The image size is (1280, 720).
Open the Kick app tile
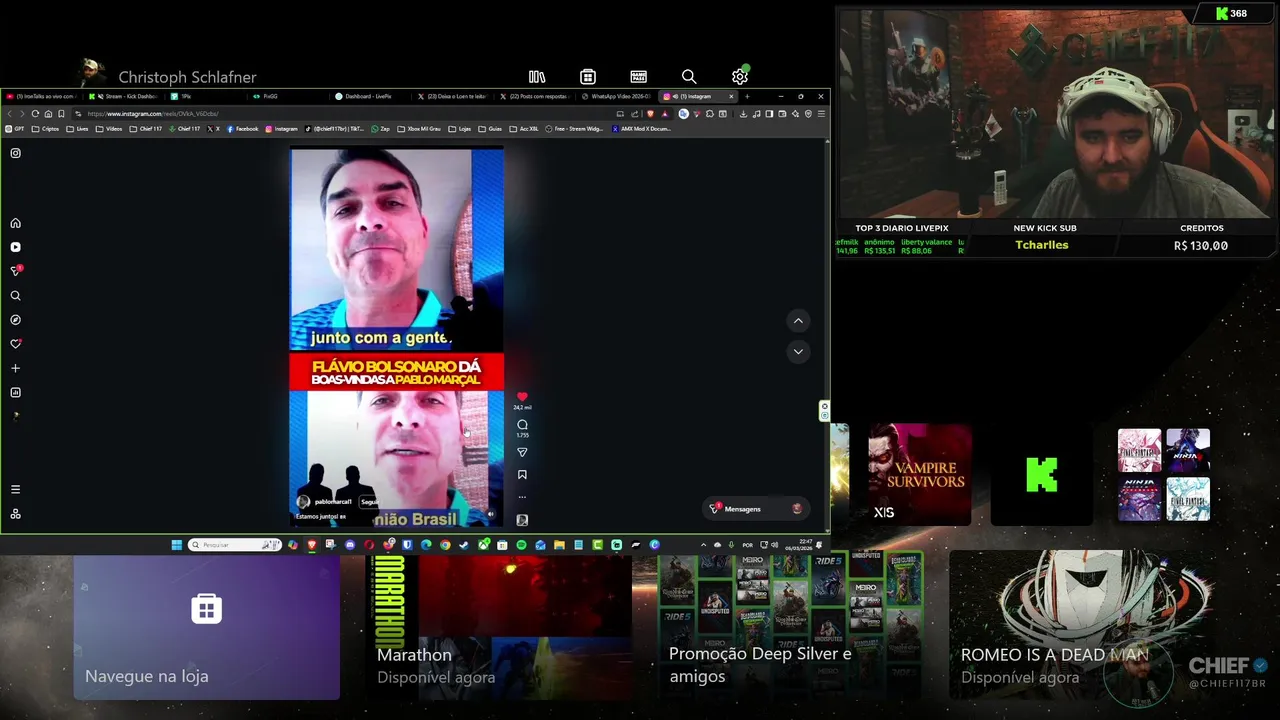point(1042,474)
